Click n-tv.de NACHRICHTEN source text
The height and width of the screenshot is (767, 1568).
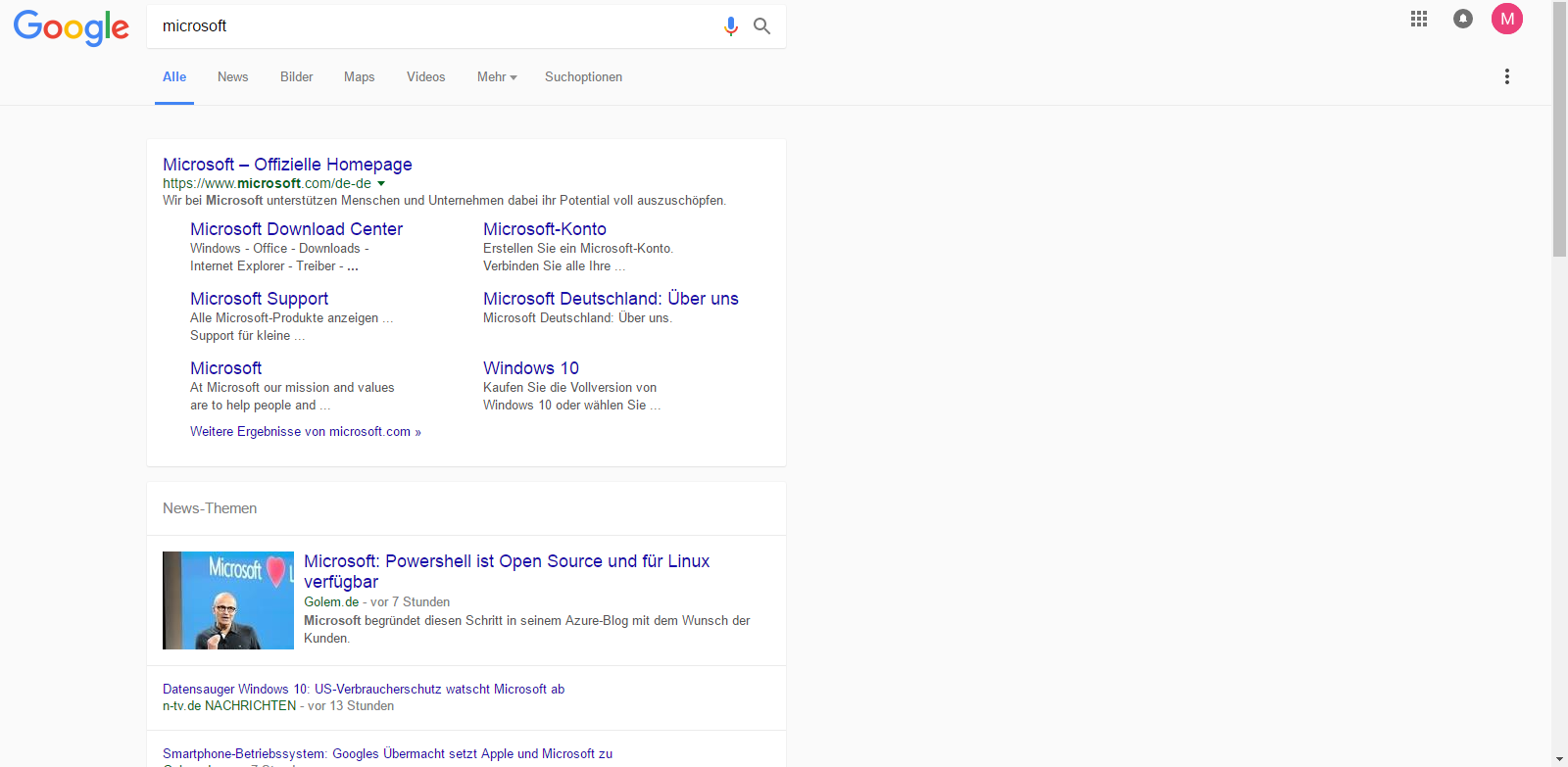click(x=229, y=706)
